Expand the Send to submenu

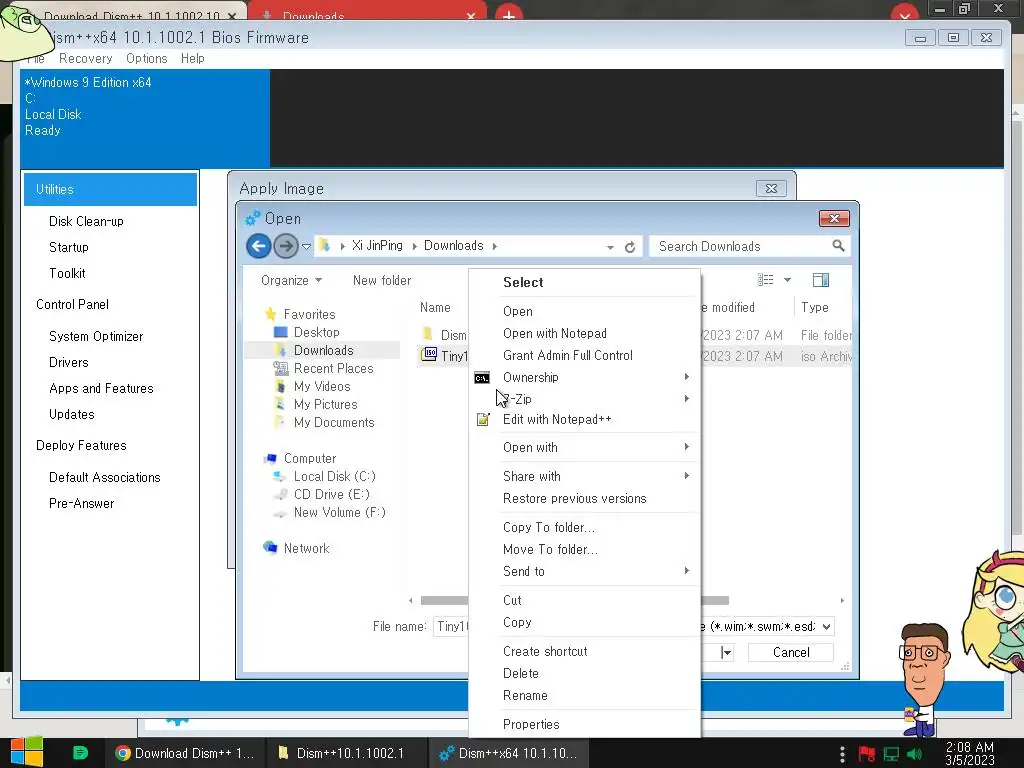click(686, 571)
